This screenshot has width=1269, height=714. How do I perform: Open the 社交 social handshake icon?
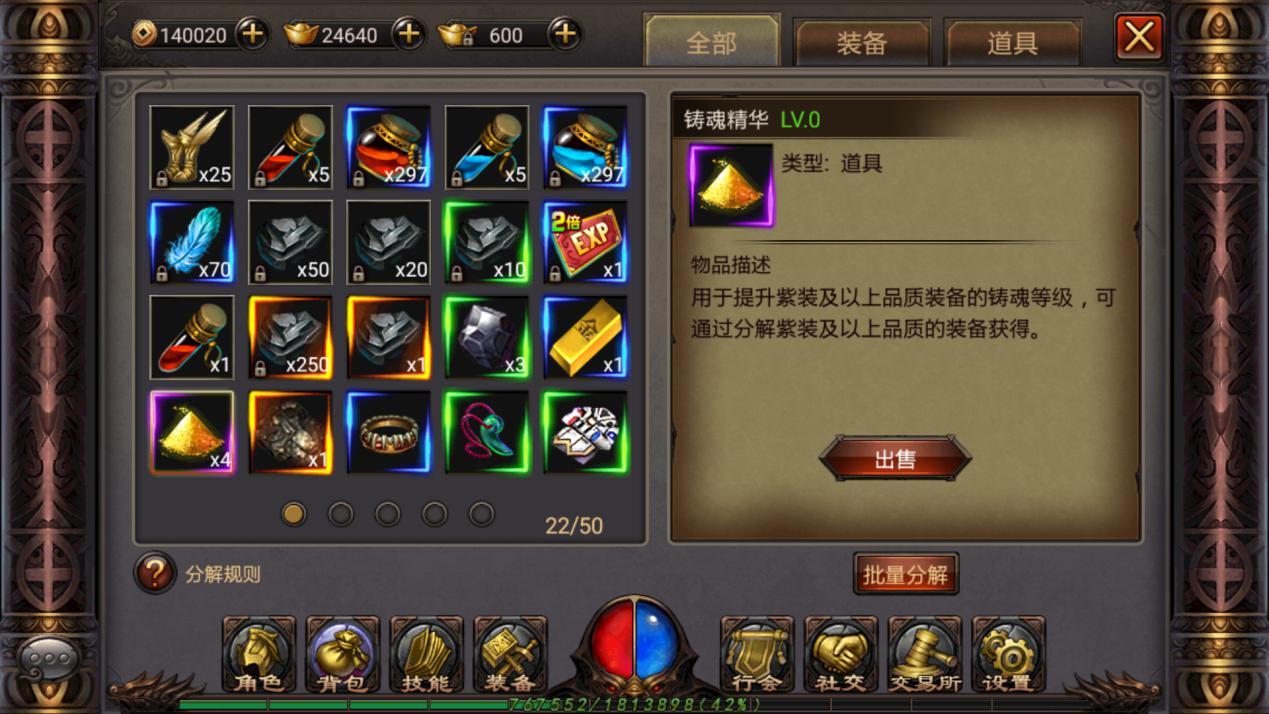[x=841, y=655]
